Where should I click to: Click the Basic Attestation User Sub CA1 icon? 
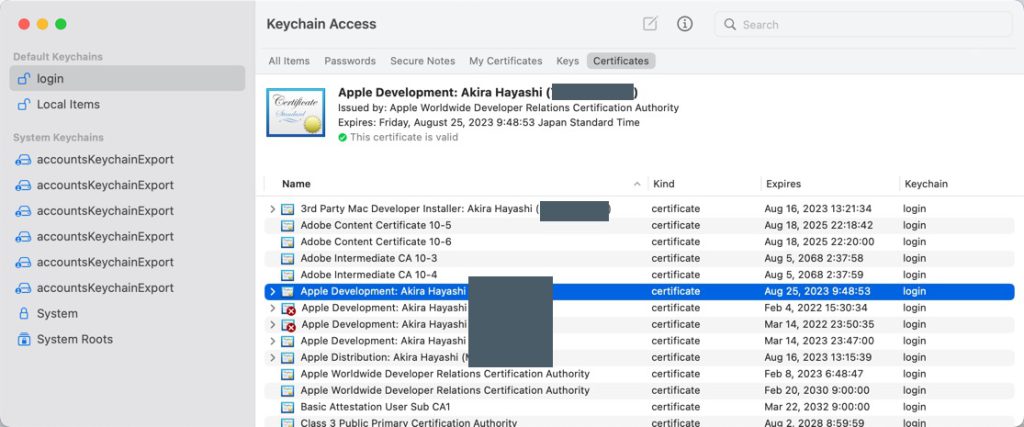287,407
